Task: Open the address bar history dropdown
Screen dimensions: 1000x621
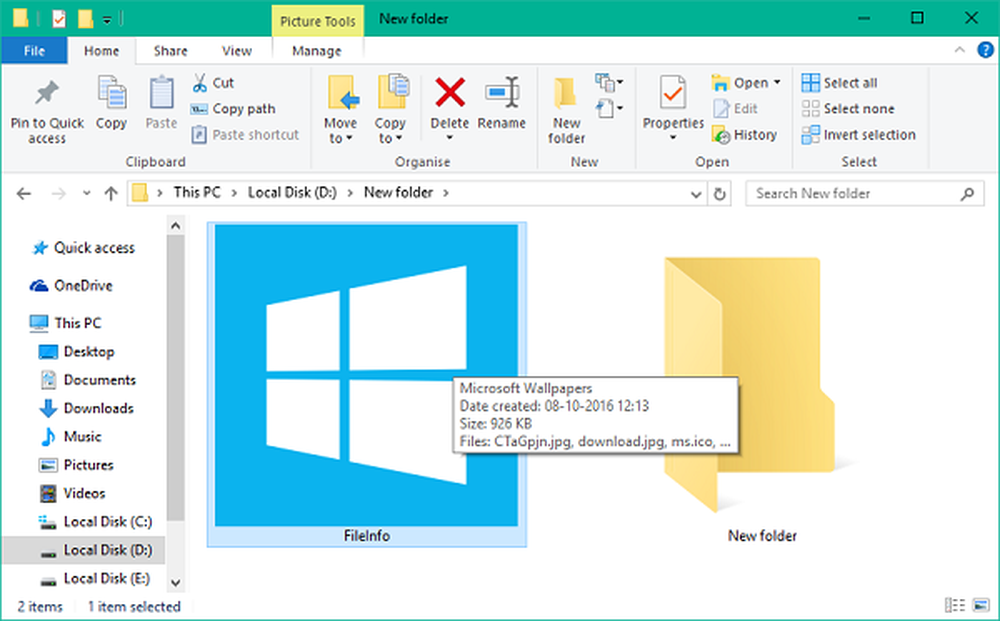Action: click(x=698, y=194)
